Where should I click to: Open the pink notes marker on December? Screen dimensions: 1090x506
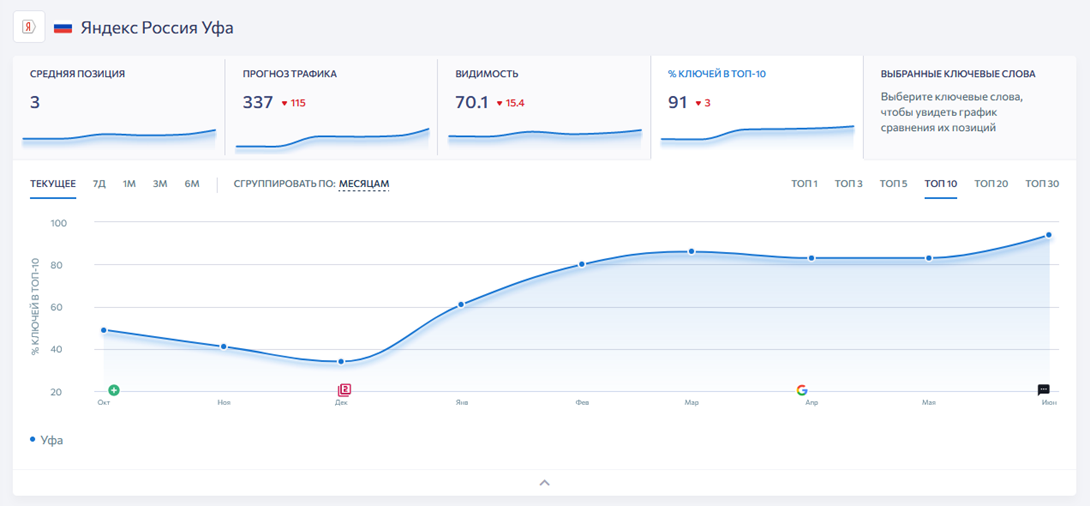click(345, 390)
